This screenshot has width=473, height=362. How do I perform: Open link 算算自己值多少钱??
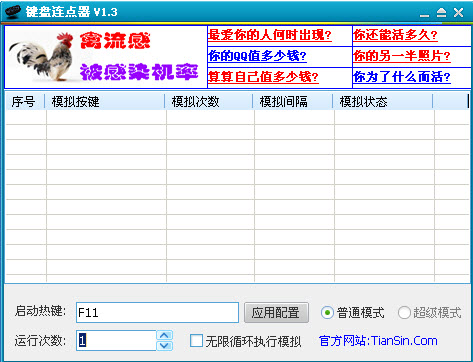click(263, 77)
